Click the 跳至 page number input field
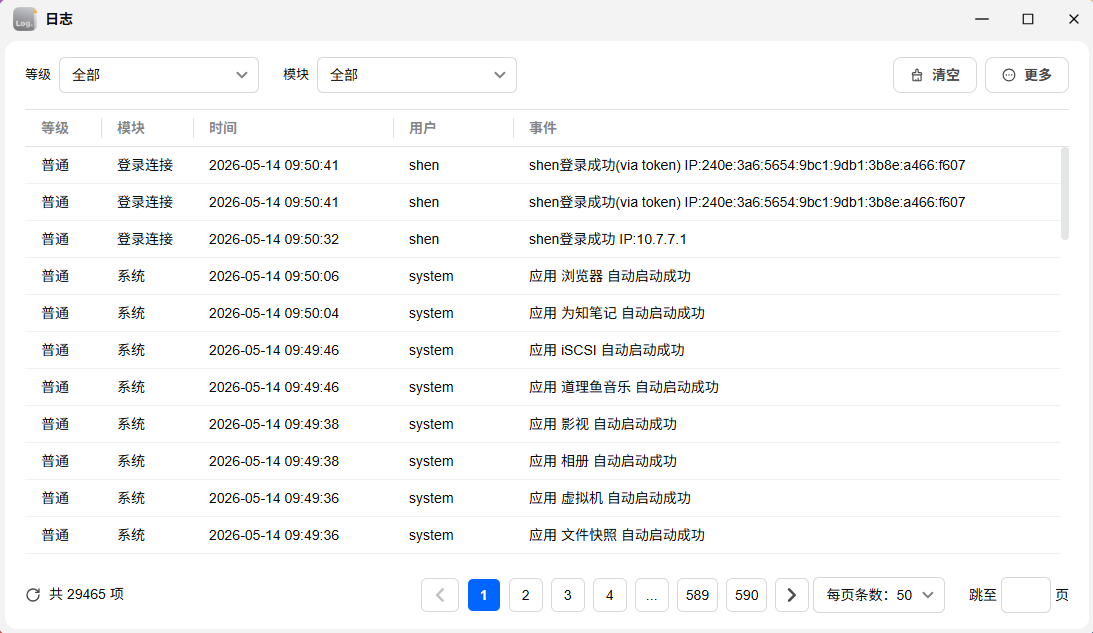The height and width of the screenshot is (633, 1093). point(1025,595)
